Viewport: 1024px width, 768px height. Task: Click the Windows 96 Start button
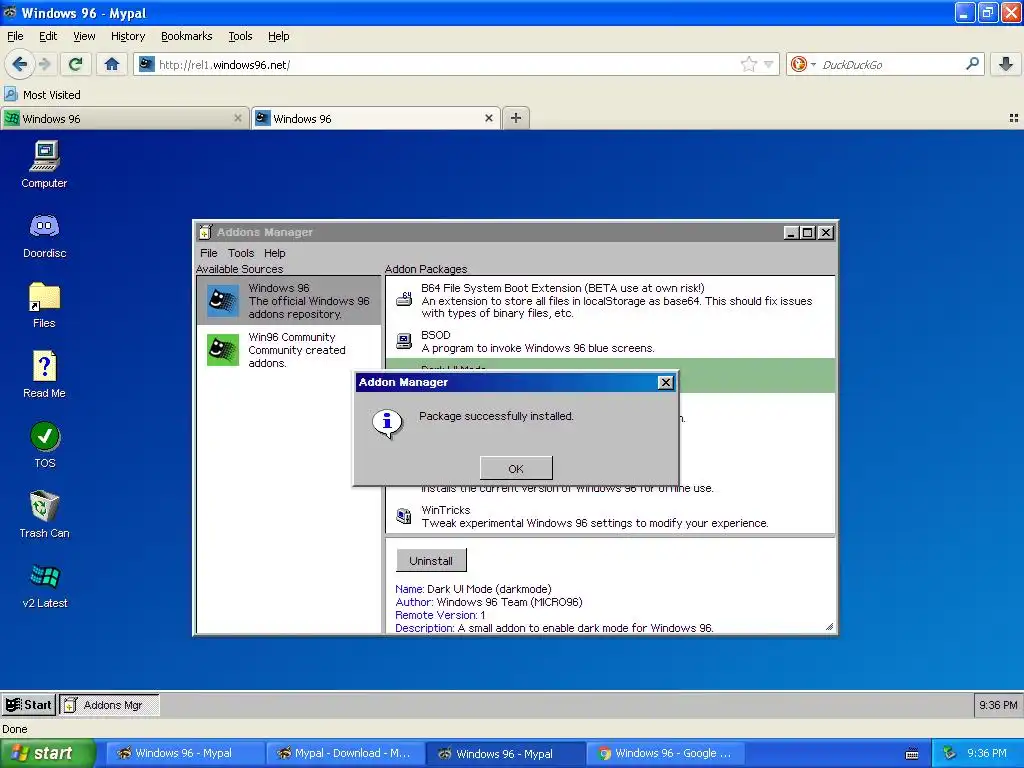[29, 705]
